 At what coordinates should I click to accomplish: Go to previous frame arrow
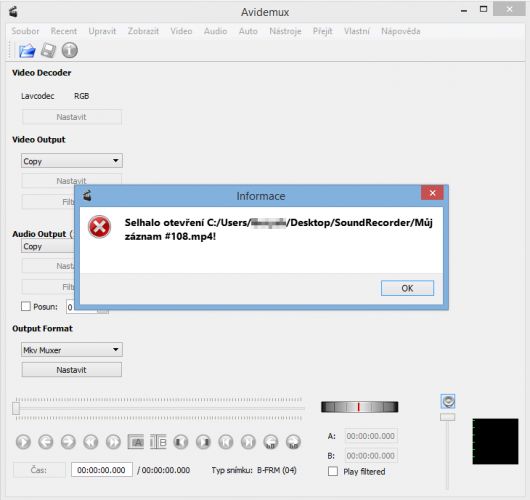(46, 442)
